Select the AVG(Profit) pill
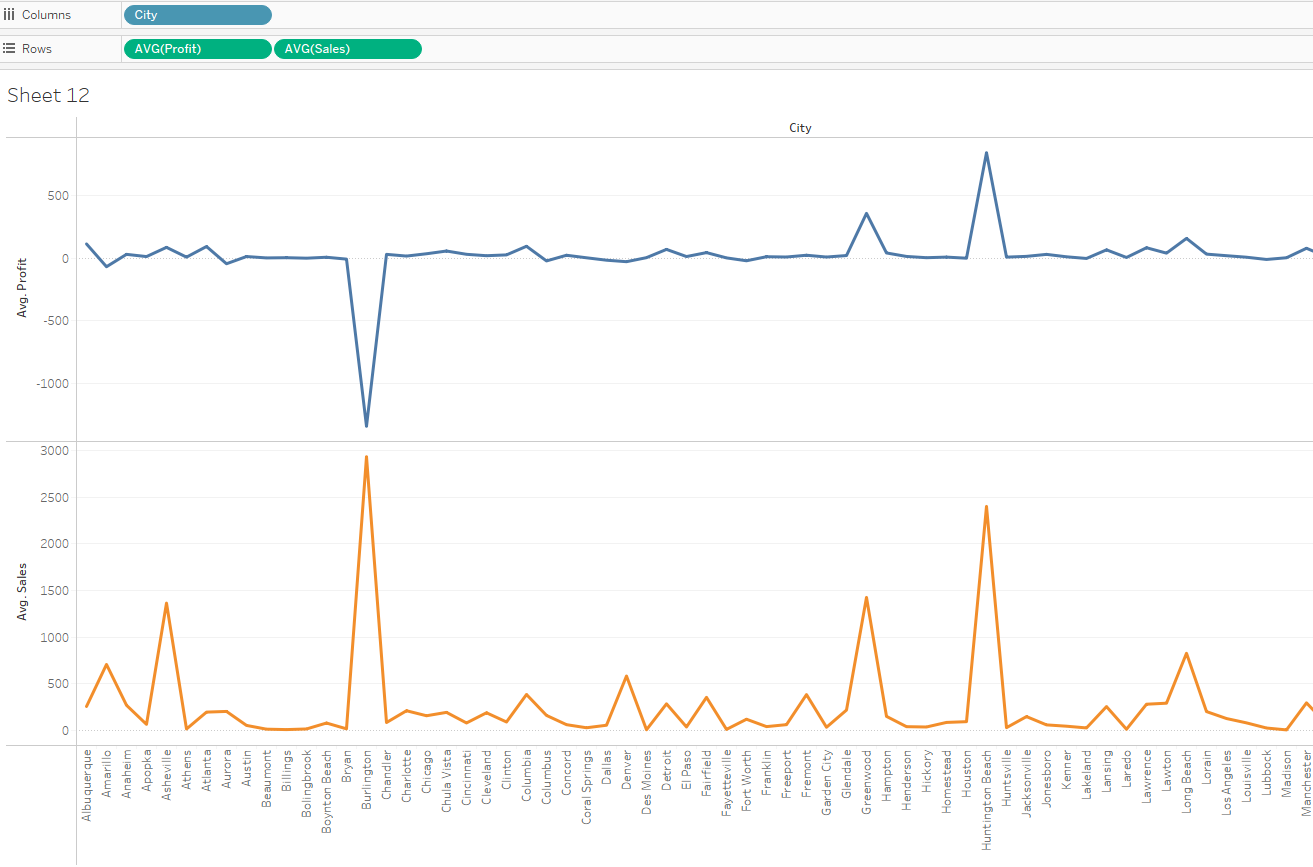1313x867 pixels. (x=197, y=48)
